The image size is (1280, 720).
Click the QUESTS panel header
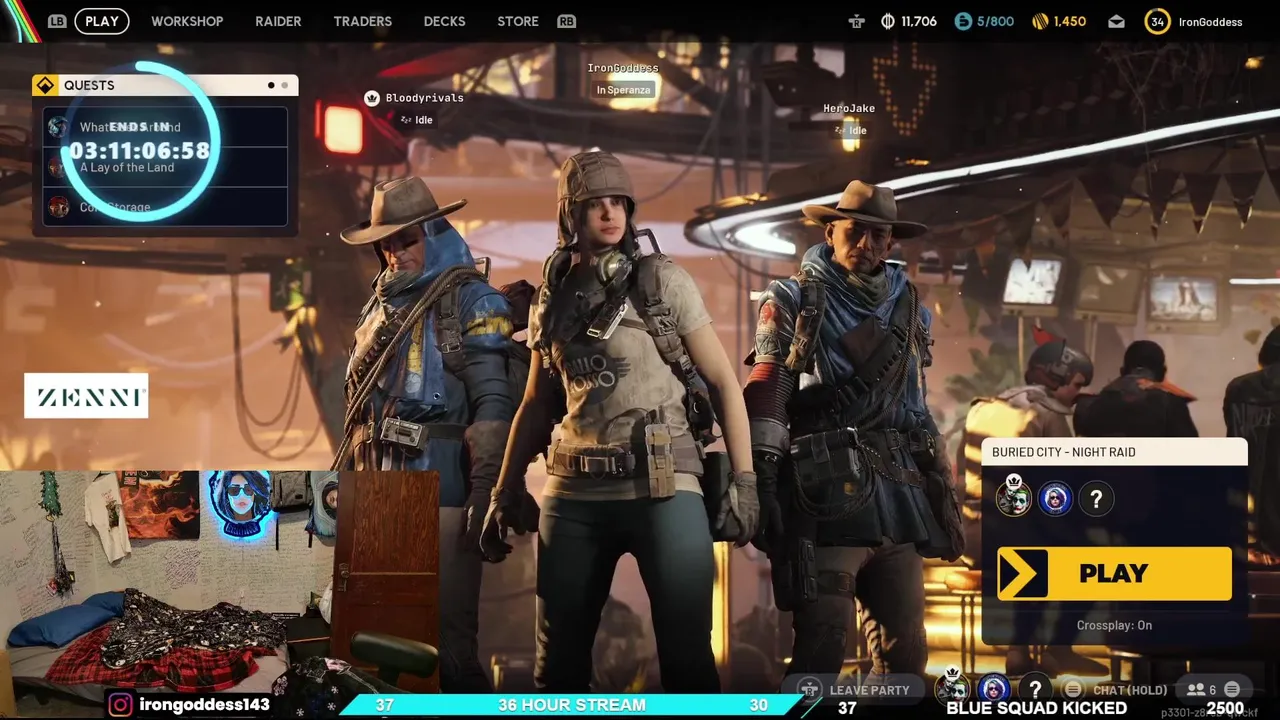[x=165, y=85]
